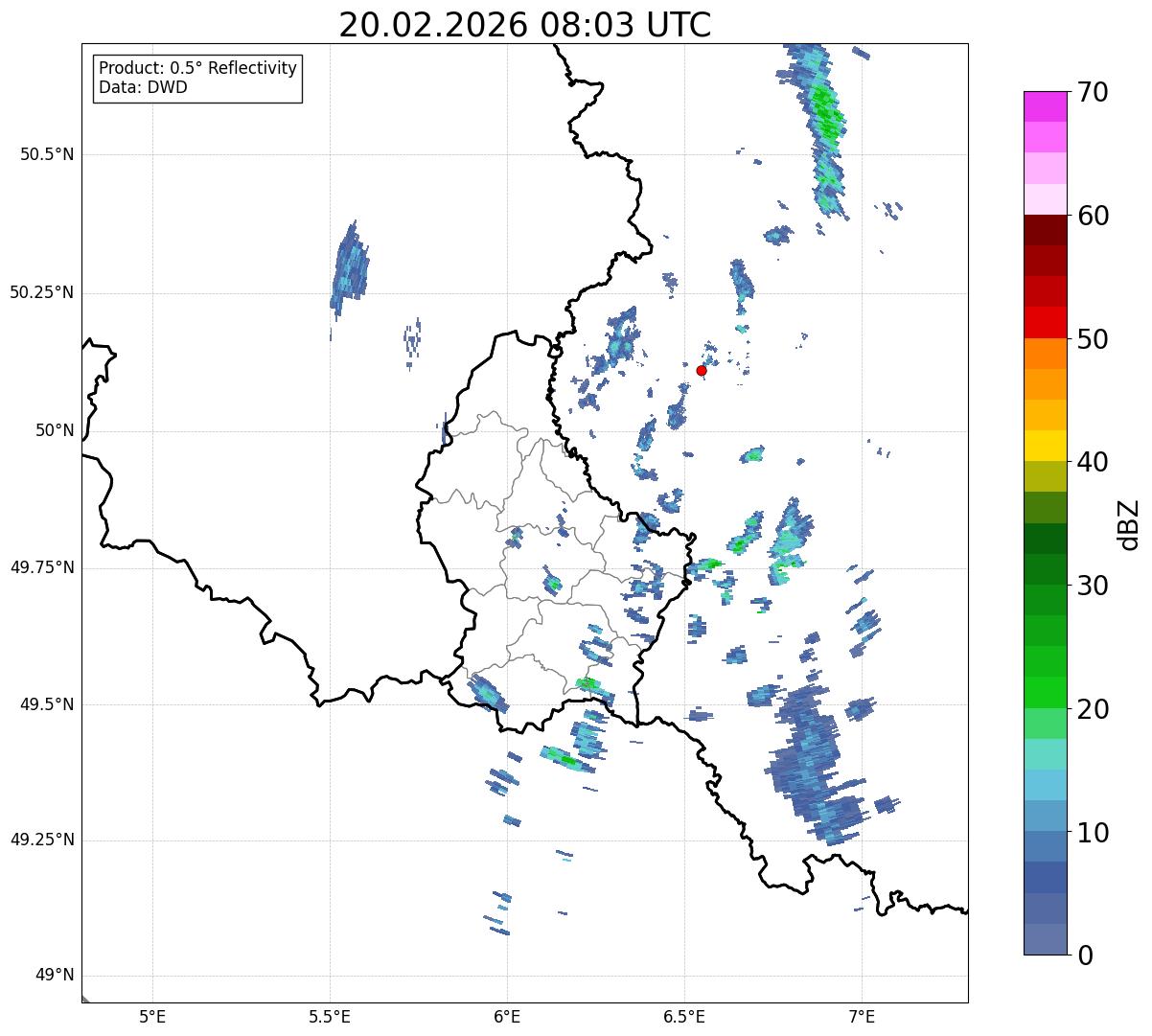Click the 49.5°N latitude label
Image resolution: width=1152 pixels, height=1036 pixels.
47,704
